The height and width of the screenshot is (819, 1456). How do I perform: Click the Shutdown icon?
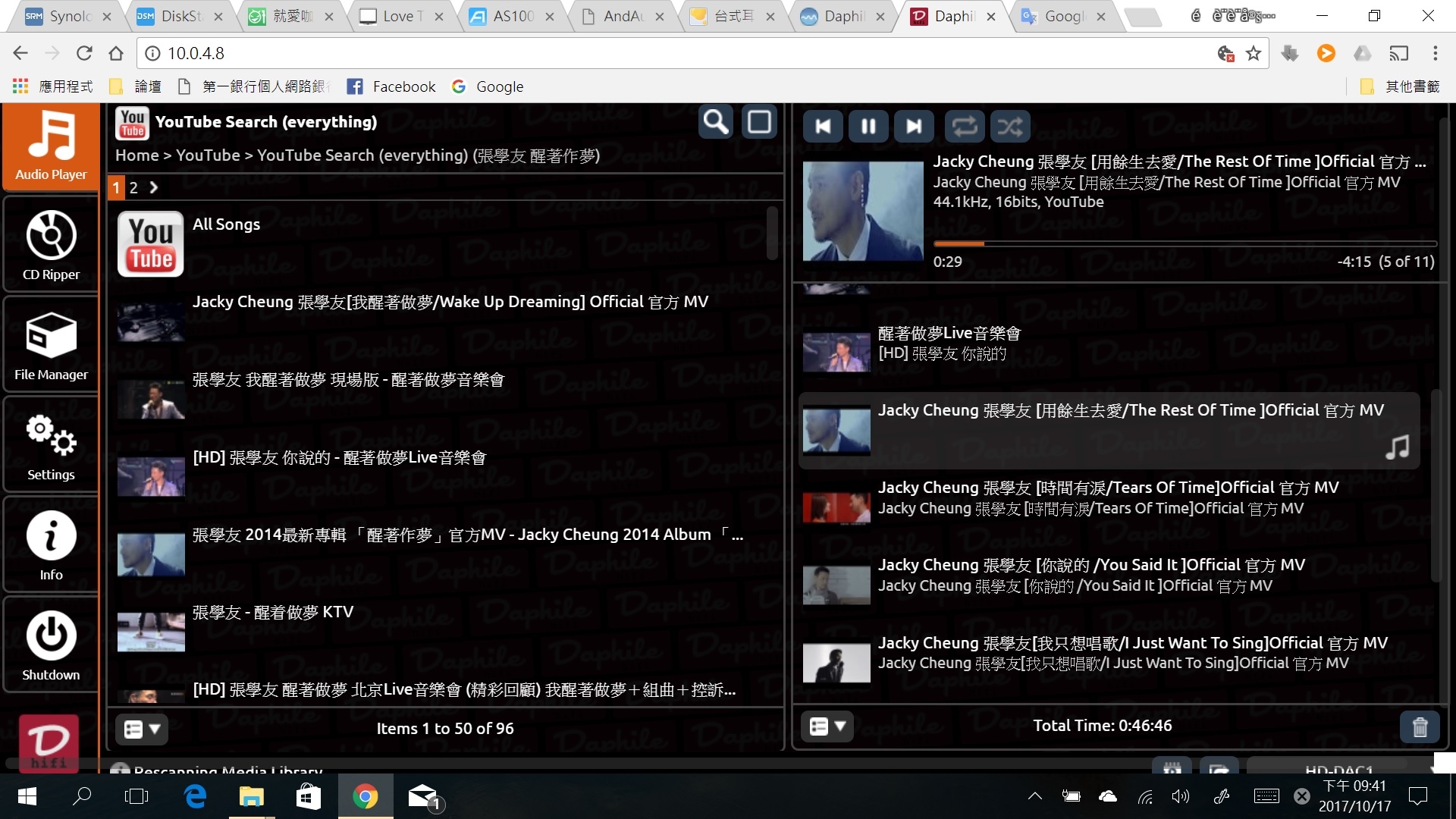[51, 645]
